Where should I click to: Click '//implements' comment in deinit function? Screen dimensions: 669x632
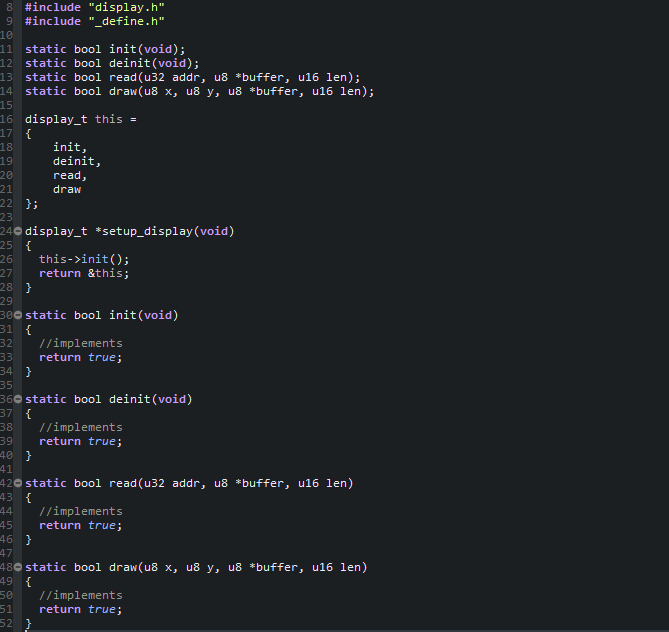click(81, 428)
